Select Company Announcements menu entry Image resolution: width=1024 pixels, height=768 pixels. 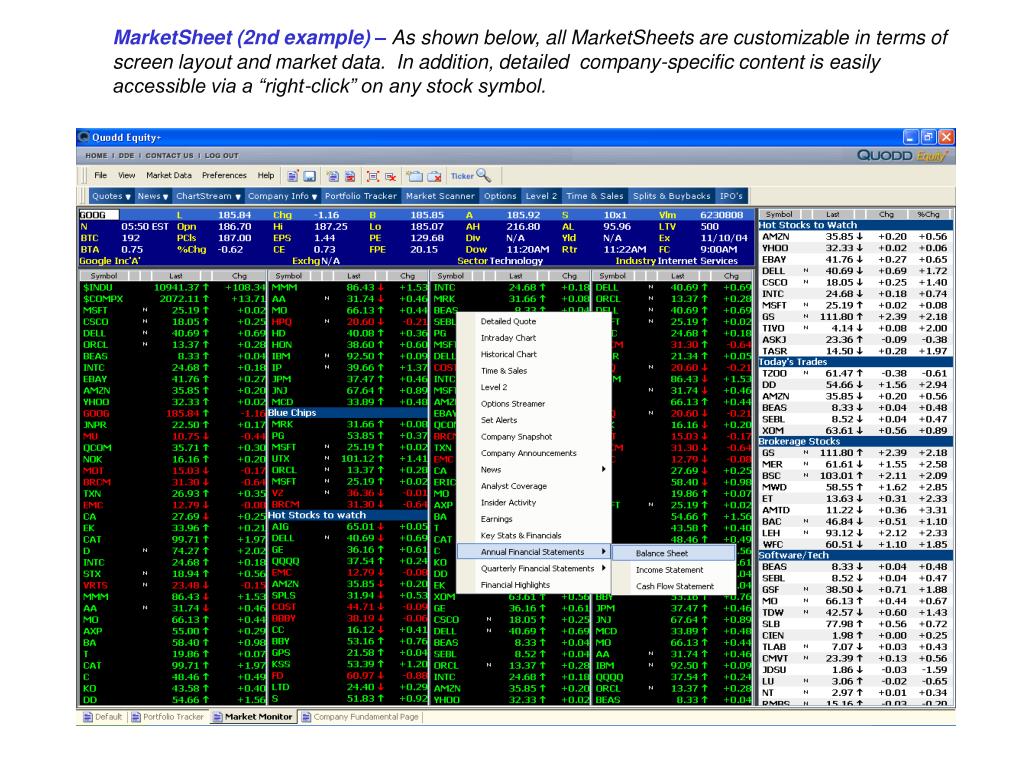pyautogui.click(x=528, y=453)
